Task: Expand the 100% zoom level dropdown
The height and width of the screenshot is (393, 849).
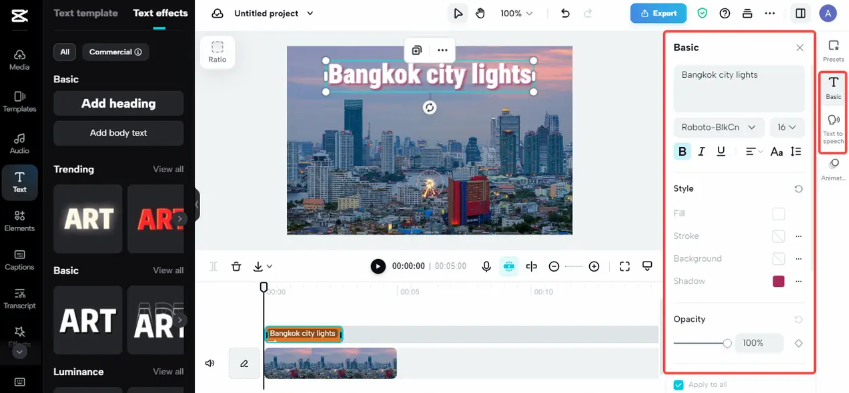Action: point(517,14)
